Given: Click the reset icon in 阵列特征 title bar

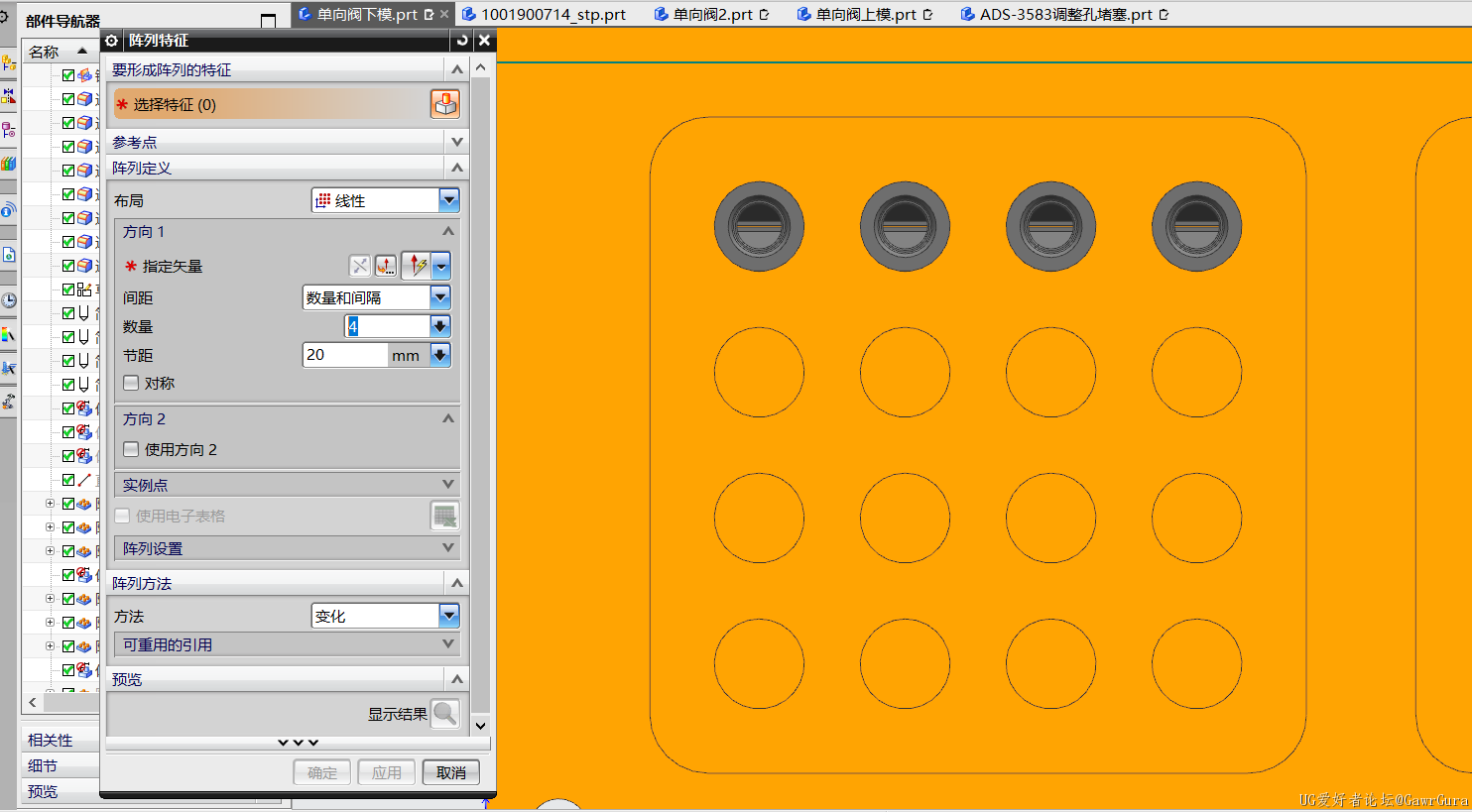Looking at the screenshot, I should [x=462, y=41].
